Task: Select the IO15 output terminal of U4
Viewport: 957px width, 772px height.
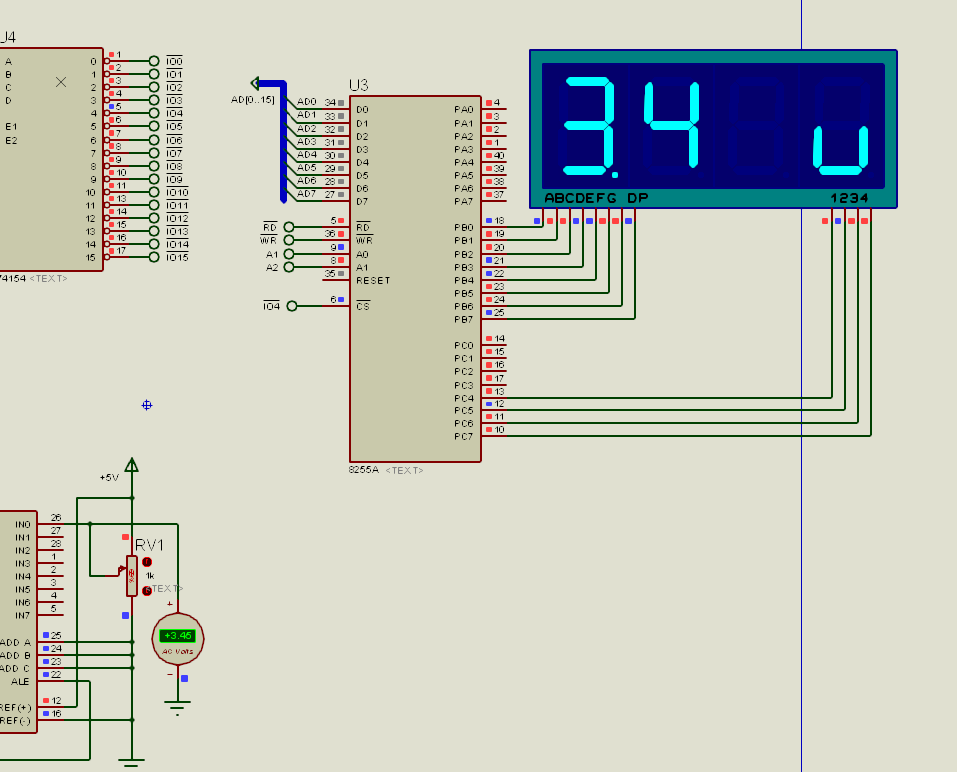Action: (154, 258)
